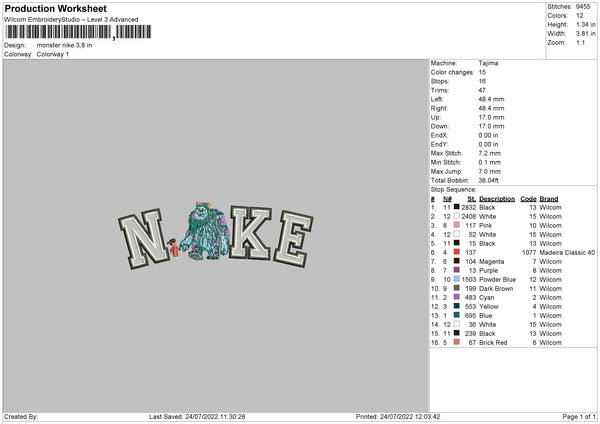The image size is (600, 424).
Task: Click the black swatch in stop 15 (239 stitches)
Action: click(x=457, y=333)
